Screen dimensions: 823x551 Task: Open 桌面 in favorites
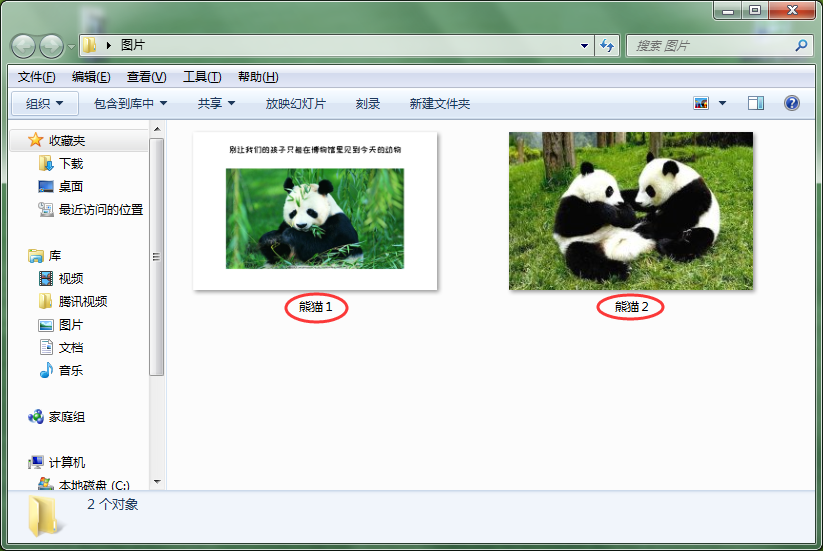pyautogui.click(x=70, y=187)
